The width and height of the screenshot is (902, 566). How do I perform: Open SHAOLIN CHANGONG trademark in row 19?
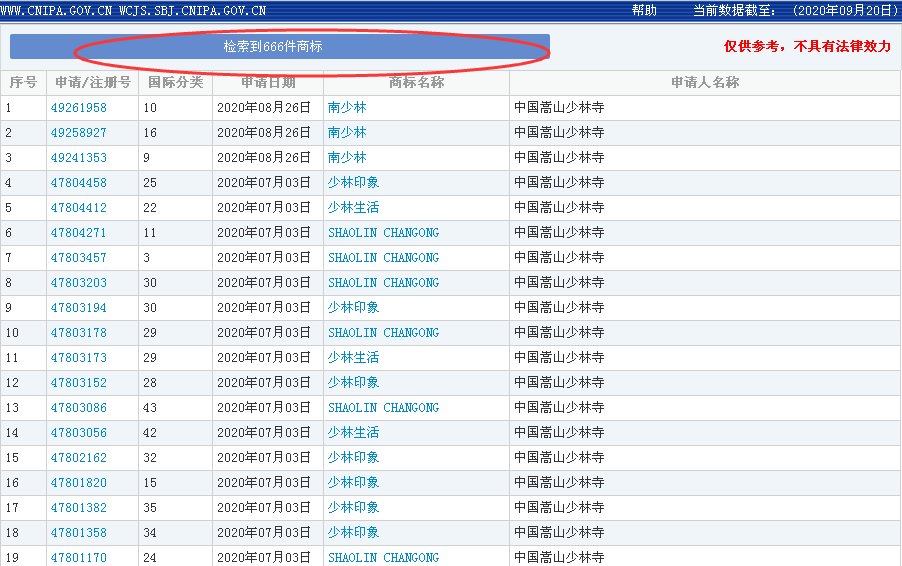coord(384,558)
